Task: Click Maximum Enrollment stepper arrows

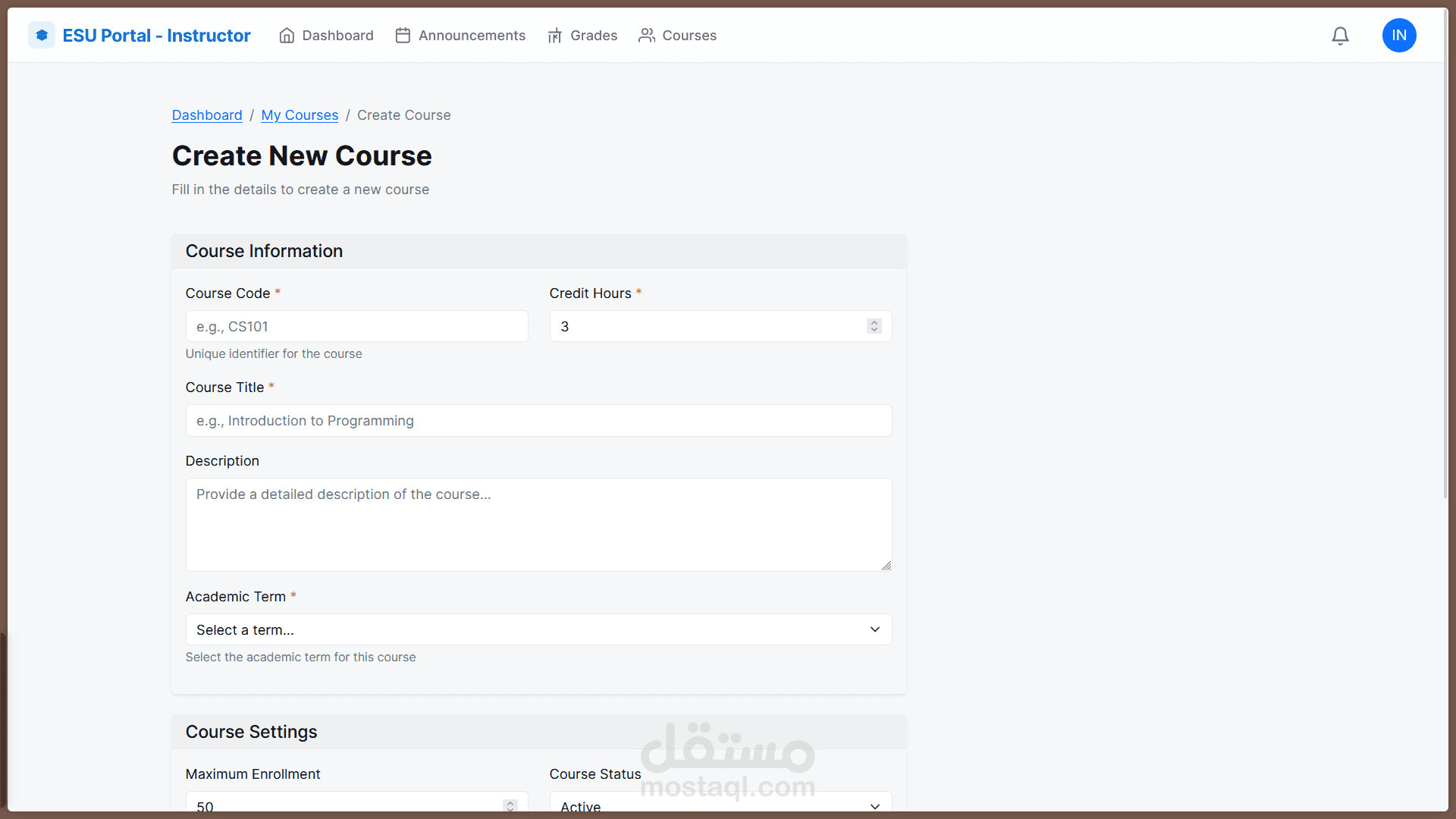Action: (510, 805)
